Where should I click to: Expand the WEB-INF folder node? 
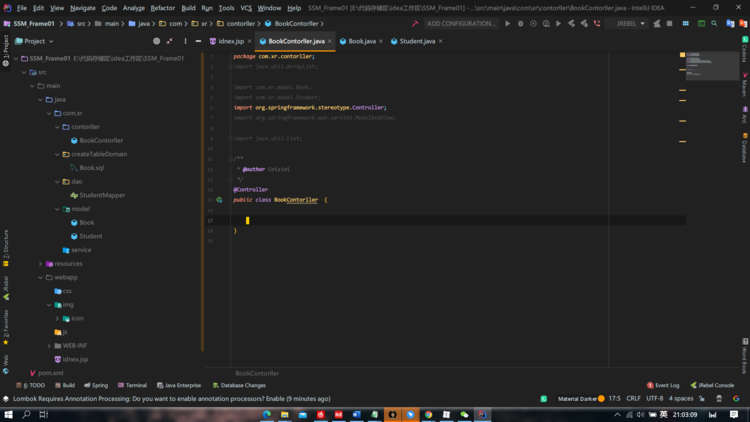pos(49,345)
